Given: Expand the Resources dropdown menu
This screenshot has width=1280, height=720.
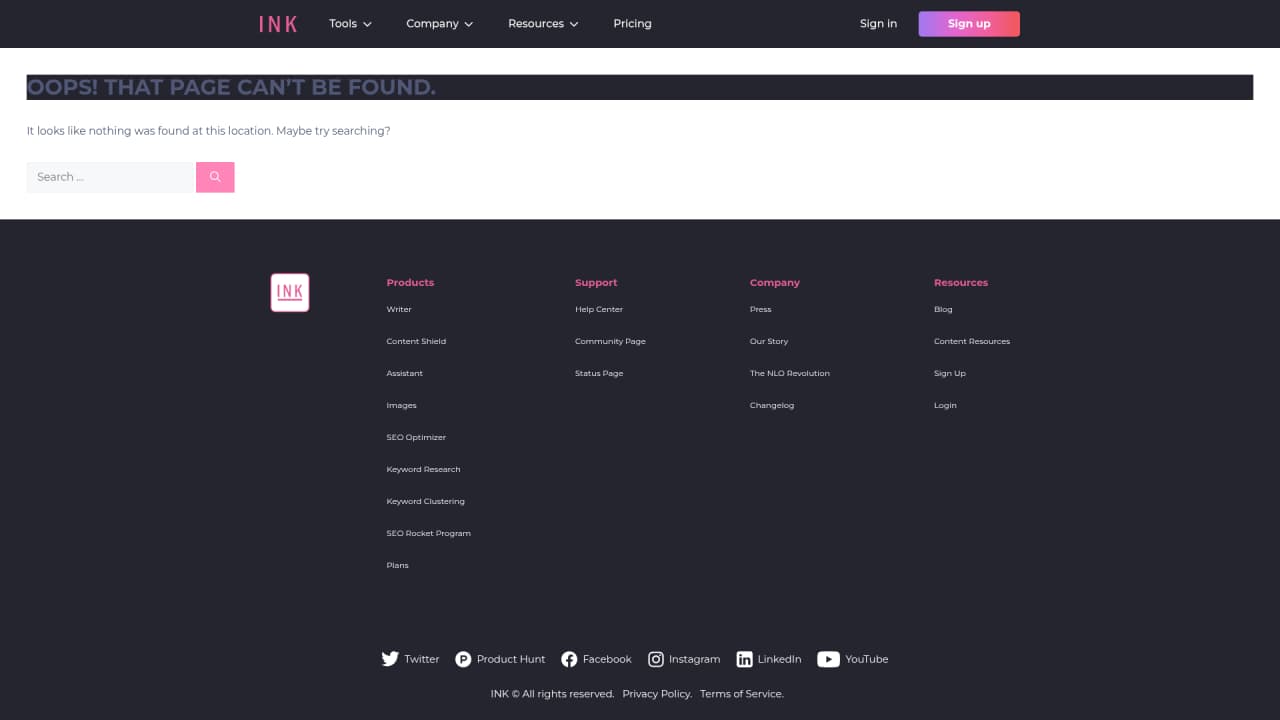Looking at the screenshot, I should click(x=543, y=24).
